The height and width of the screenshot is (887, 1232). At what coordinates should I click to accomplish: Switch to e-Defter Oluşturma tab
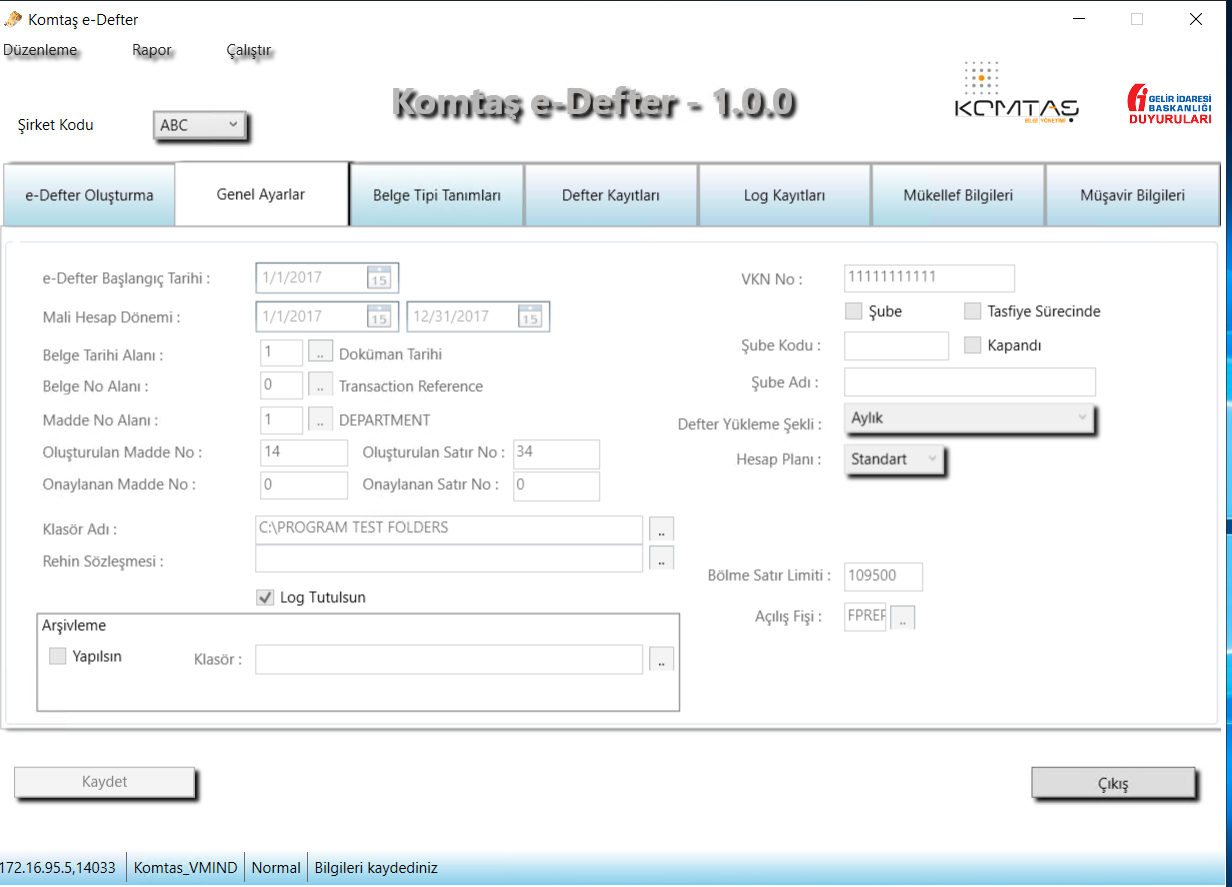[x=89, y=195]
